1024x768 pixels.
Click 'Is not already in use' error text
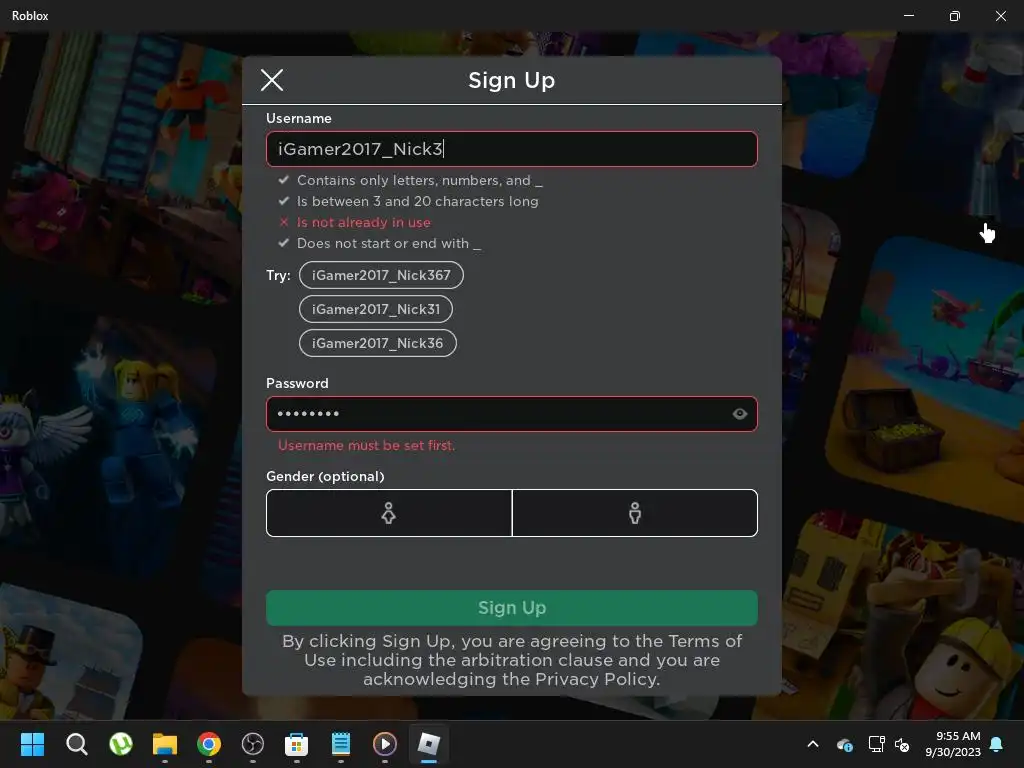tap(364, 222)
